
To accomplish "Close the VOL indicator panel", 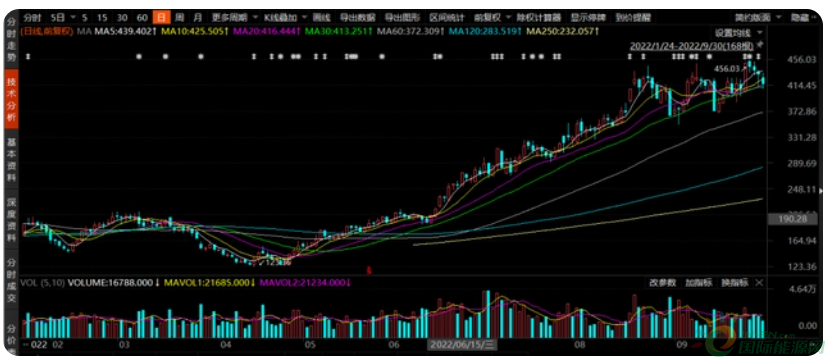I will [759, 283].
